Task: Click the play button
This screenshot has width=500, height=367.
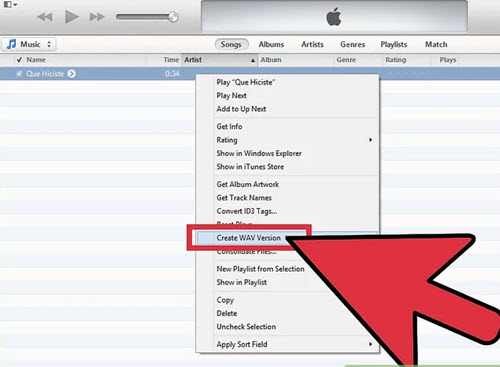Action: [72, 17]
